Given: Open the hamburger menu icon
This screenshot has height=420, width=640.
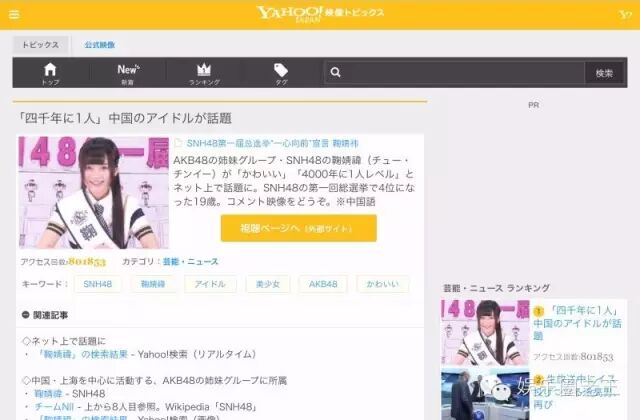Looking at the screenshot, I should click(14, 15).
